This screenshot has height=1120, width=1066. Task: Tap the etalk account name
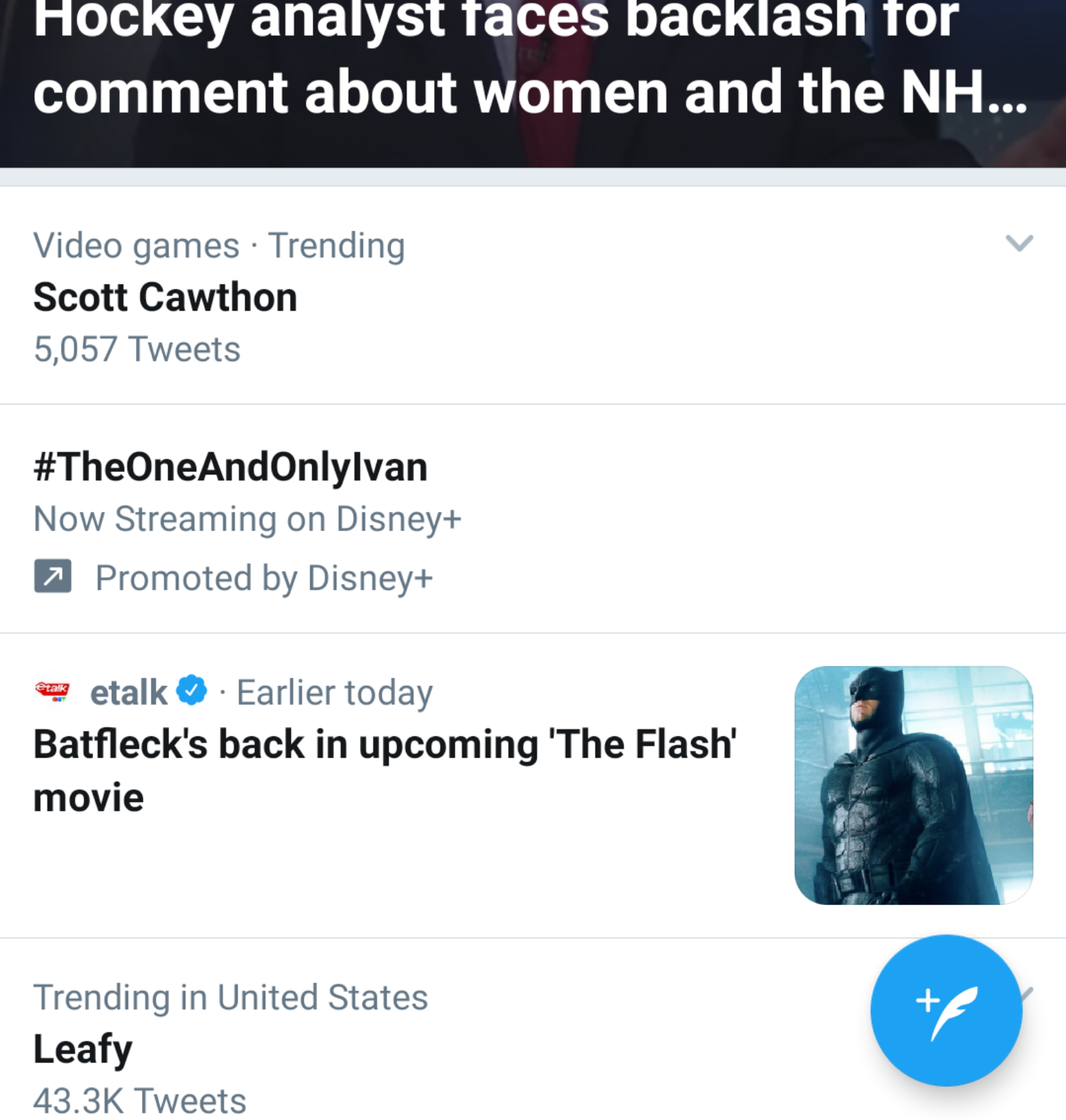point(129,692)
